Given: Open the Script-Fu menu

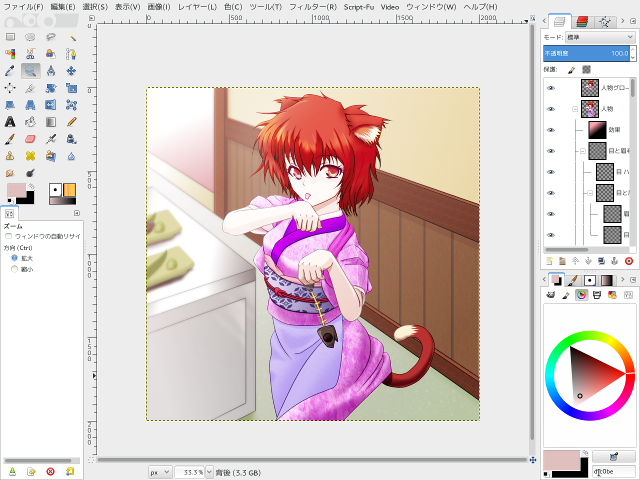Looking at the screenshot, I should click(x=359, y=7).
